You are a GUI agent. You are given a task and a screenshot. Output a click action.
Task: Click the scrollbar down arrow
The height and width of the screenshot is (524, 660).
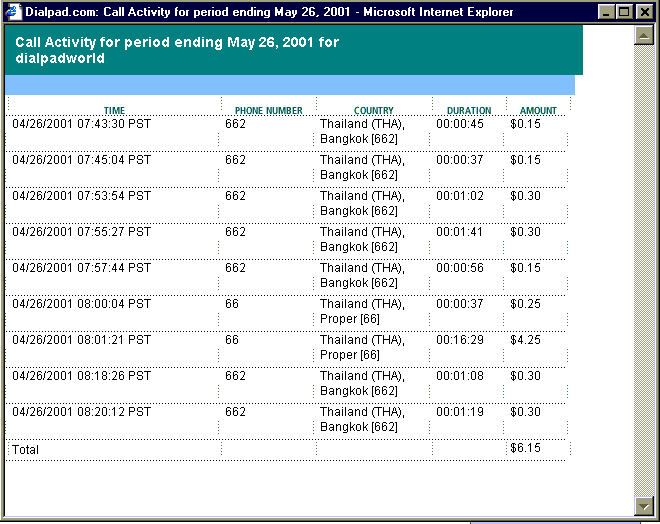644,505
